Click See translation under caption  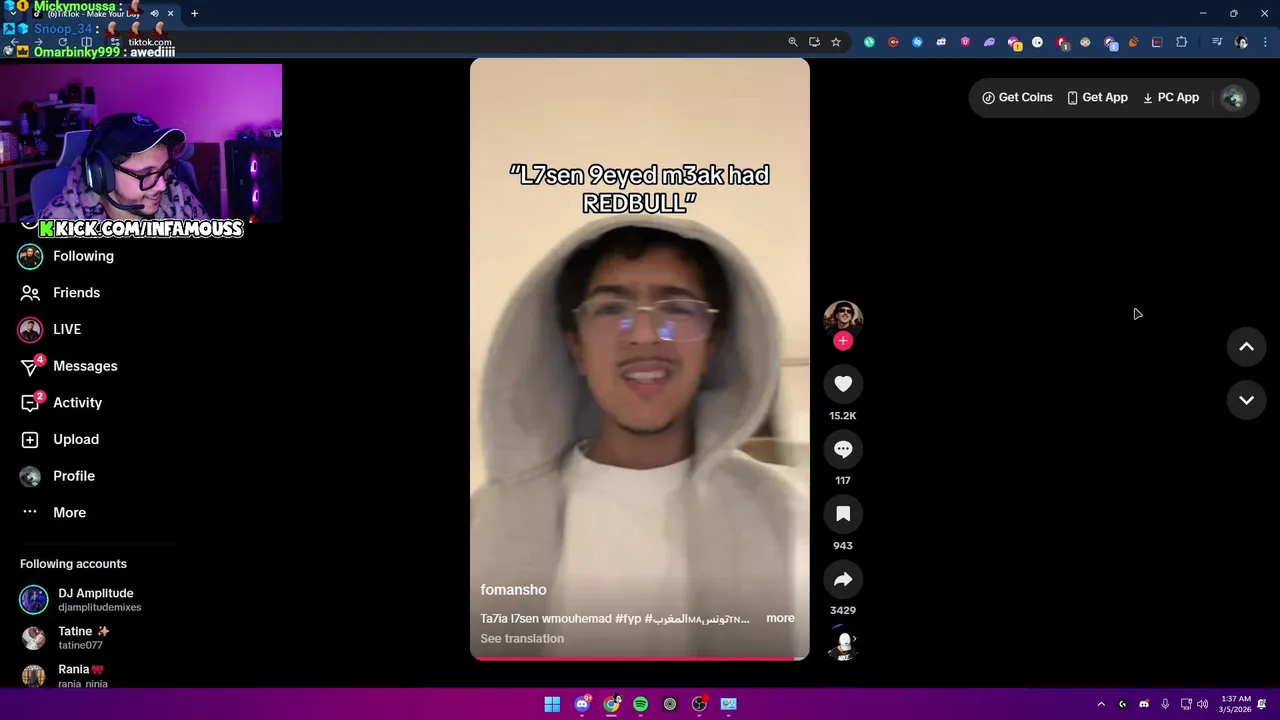pos(522,639)
